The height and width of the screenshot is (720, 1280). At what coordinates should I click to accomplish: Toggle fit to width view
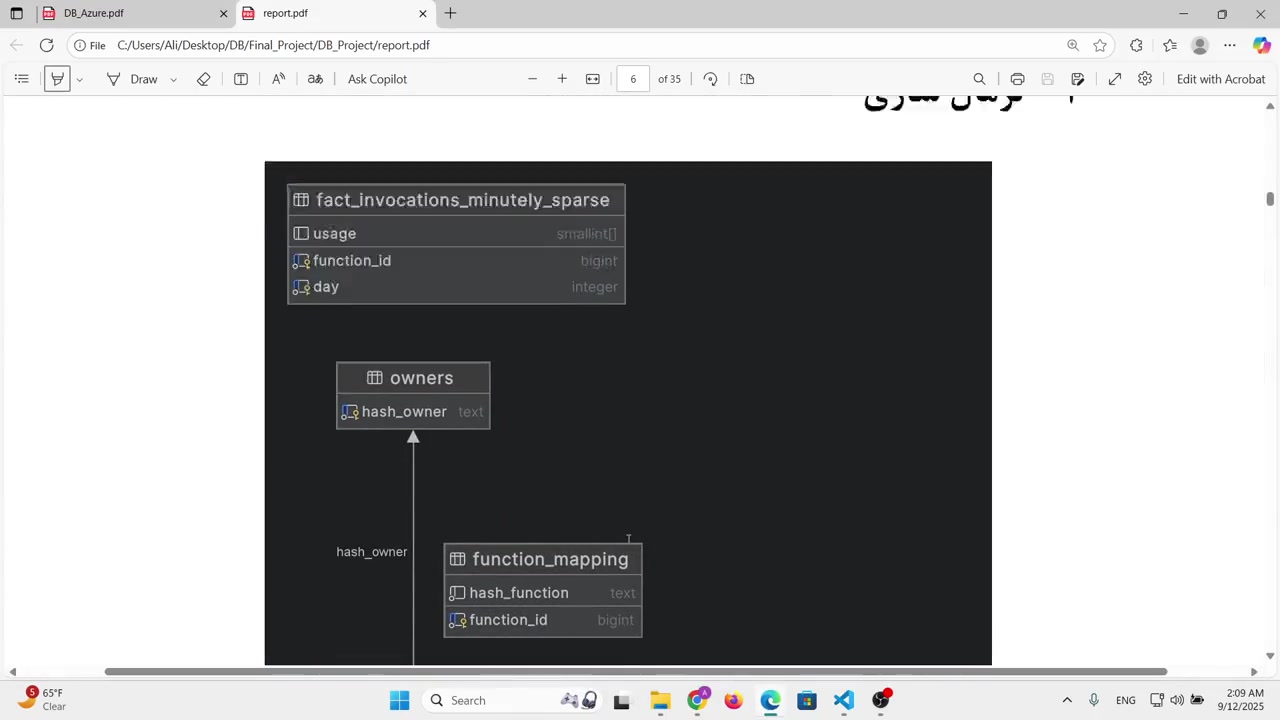click(593, 79)
